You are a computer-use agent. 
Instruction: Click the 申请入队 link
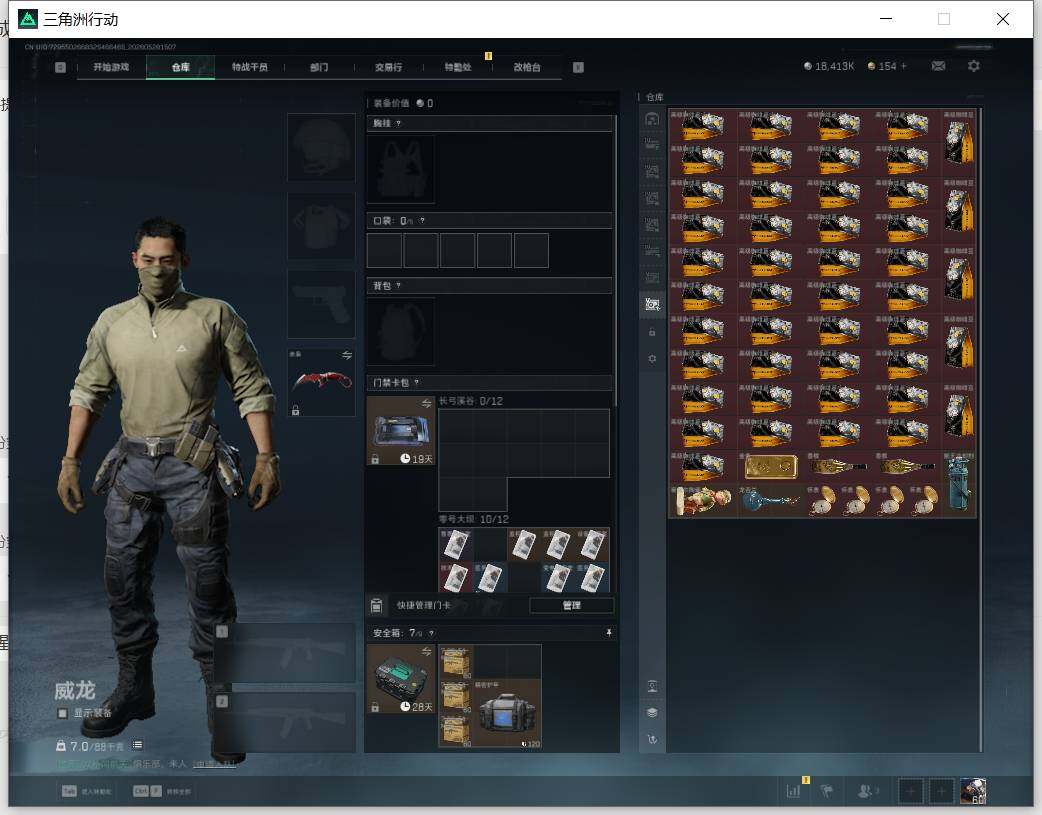coord(214,764)
